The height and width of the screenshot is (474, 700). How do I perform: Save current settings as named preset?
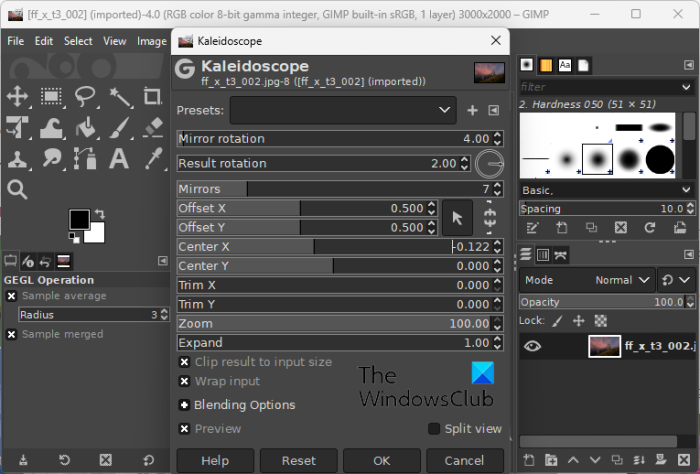(472, 110)
